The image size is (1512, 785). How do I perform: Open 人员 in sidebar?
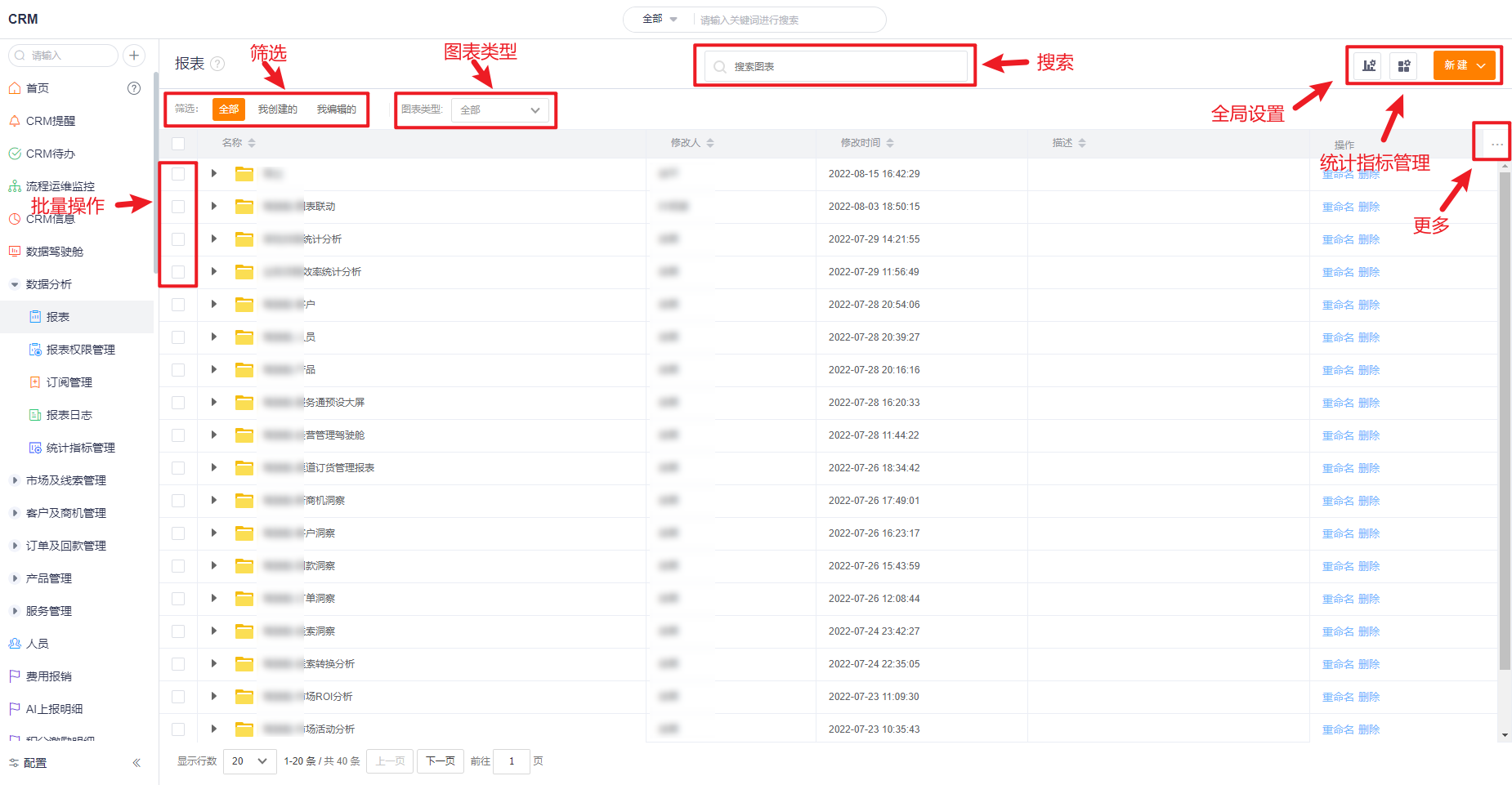[x=38, y=644]
